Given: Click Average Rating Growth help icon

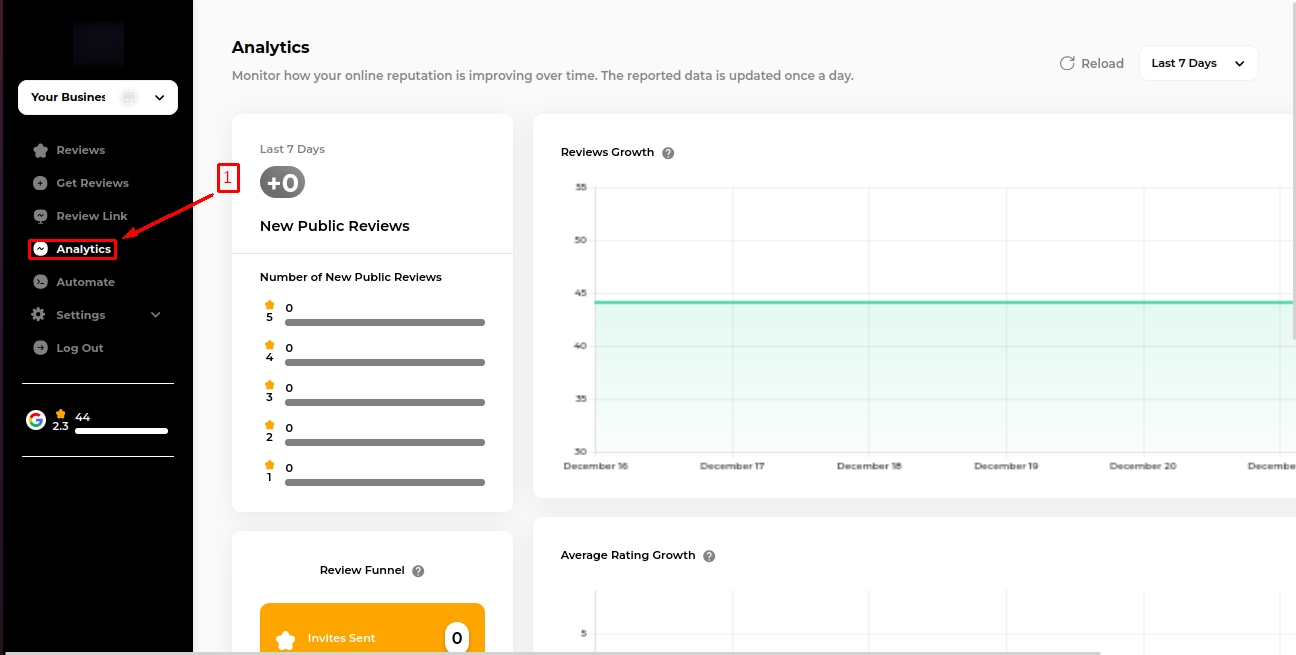Looking at the screenshot, I should coord(709,556).
